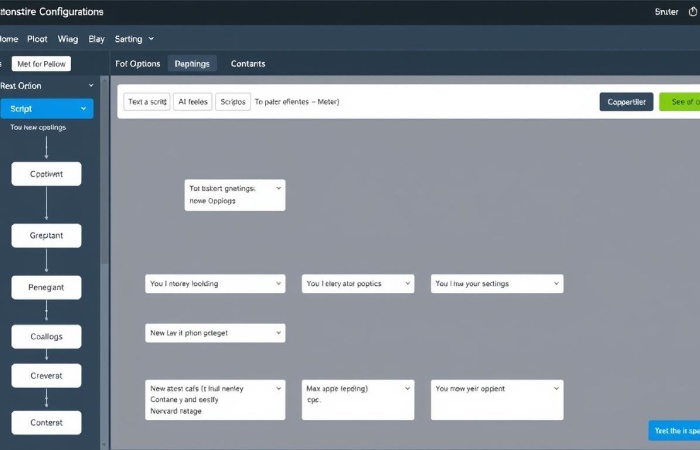
Task: Select the Fof Options tab
Action: click(x=138, y=64)
